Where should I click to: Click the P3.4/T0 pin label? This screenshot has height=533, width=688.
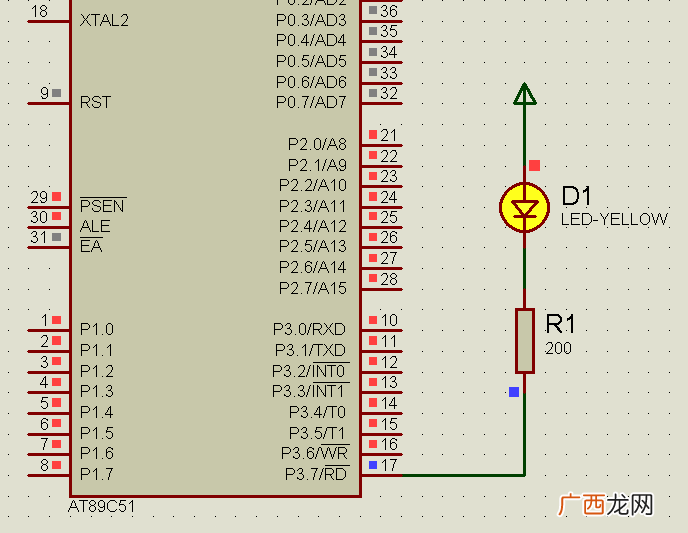pos(317,412)
